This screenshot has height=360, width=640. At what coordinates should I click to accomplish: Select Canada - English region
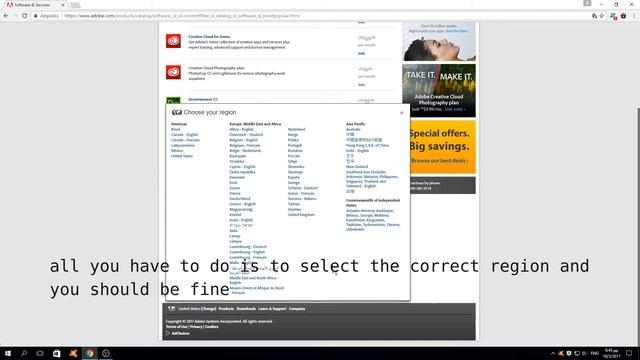(x=184, y=135)
